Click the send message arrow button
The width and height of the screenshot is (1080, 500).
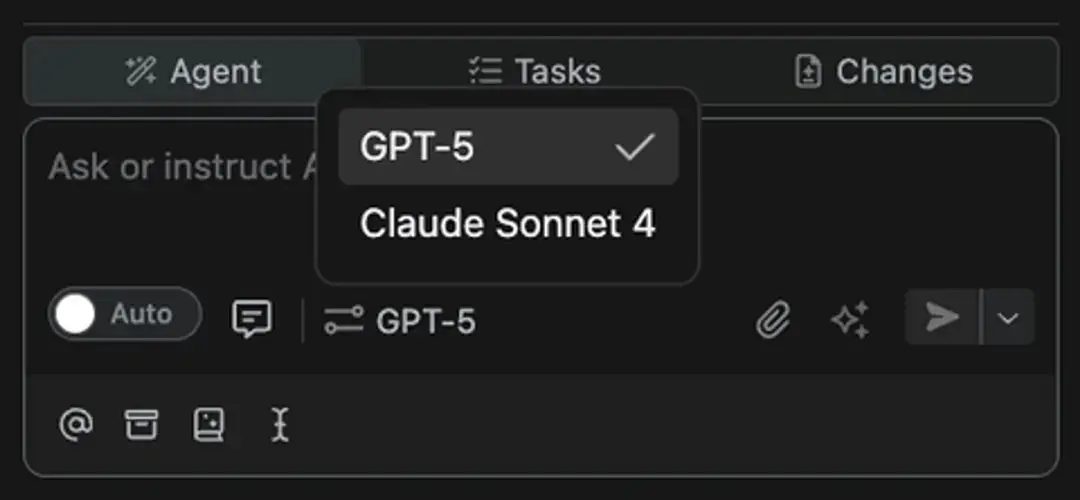942,317
